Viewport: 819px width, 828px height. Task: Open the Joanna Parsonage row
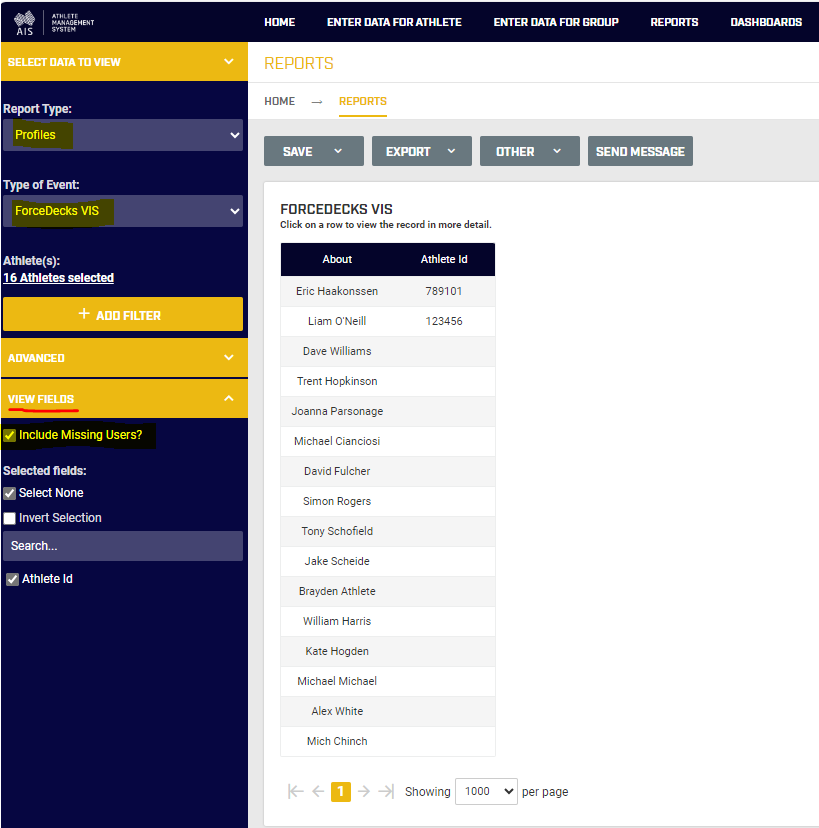click(x=388, y=411)
